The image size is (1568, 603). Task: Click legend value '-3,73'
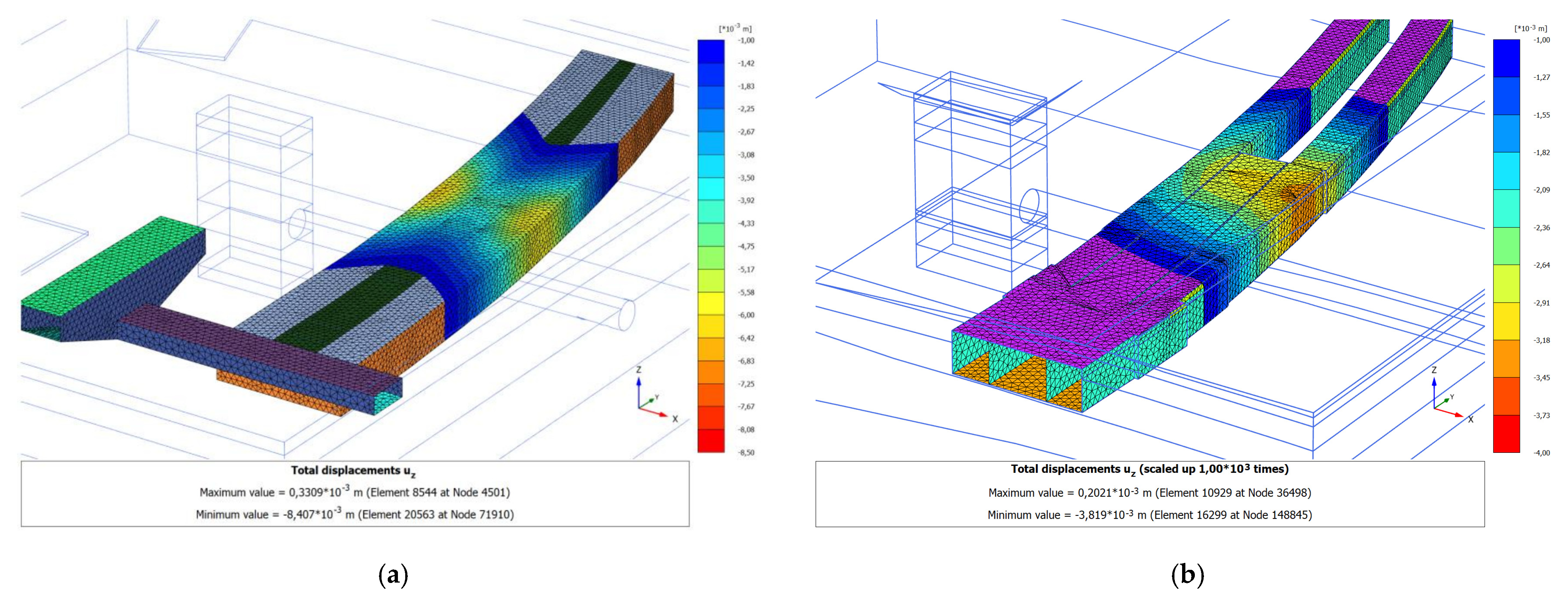tap(1542, 415)
